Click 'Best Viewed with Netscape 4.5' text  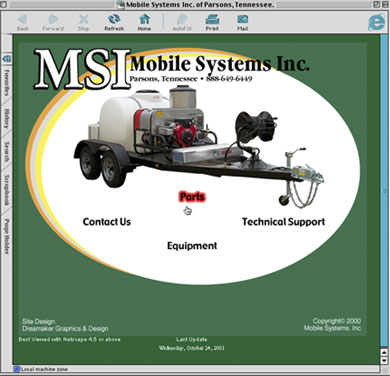tap(69, 340)
